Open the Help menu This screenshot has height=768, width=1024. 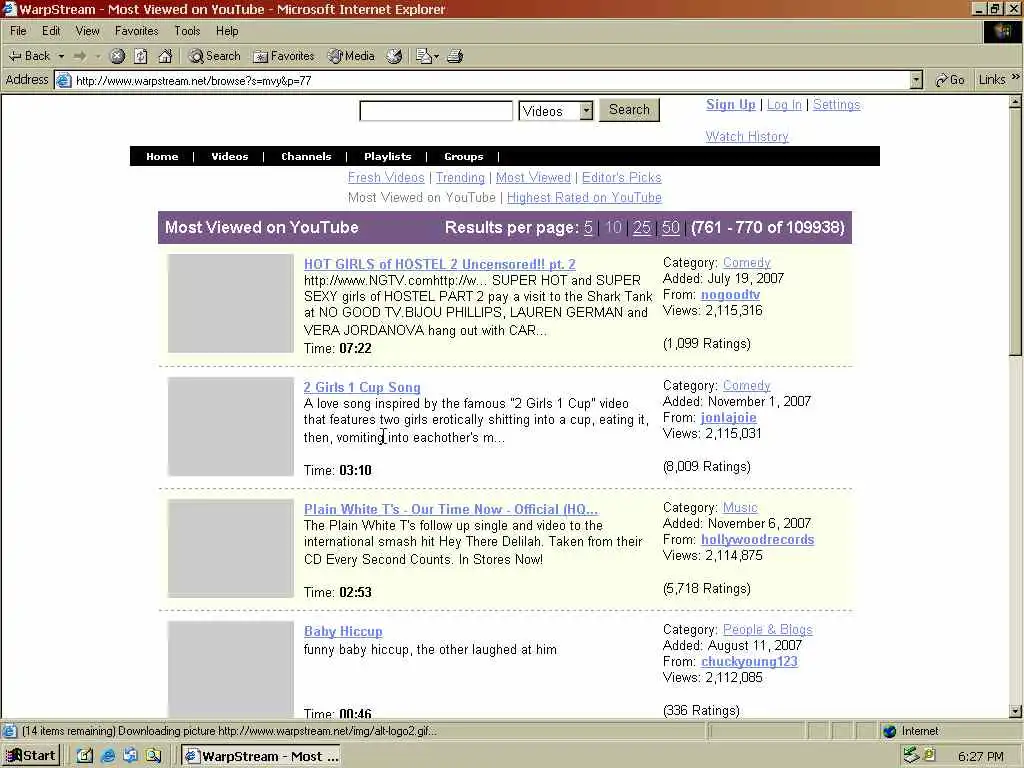(227, 31)
